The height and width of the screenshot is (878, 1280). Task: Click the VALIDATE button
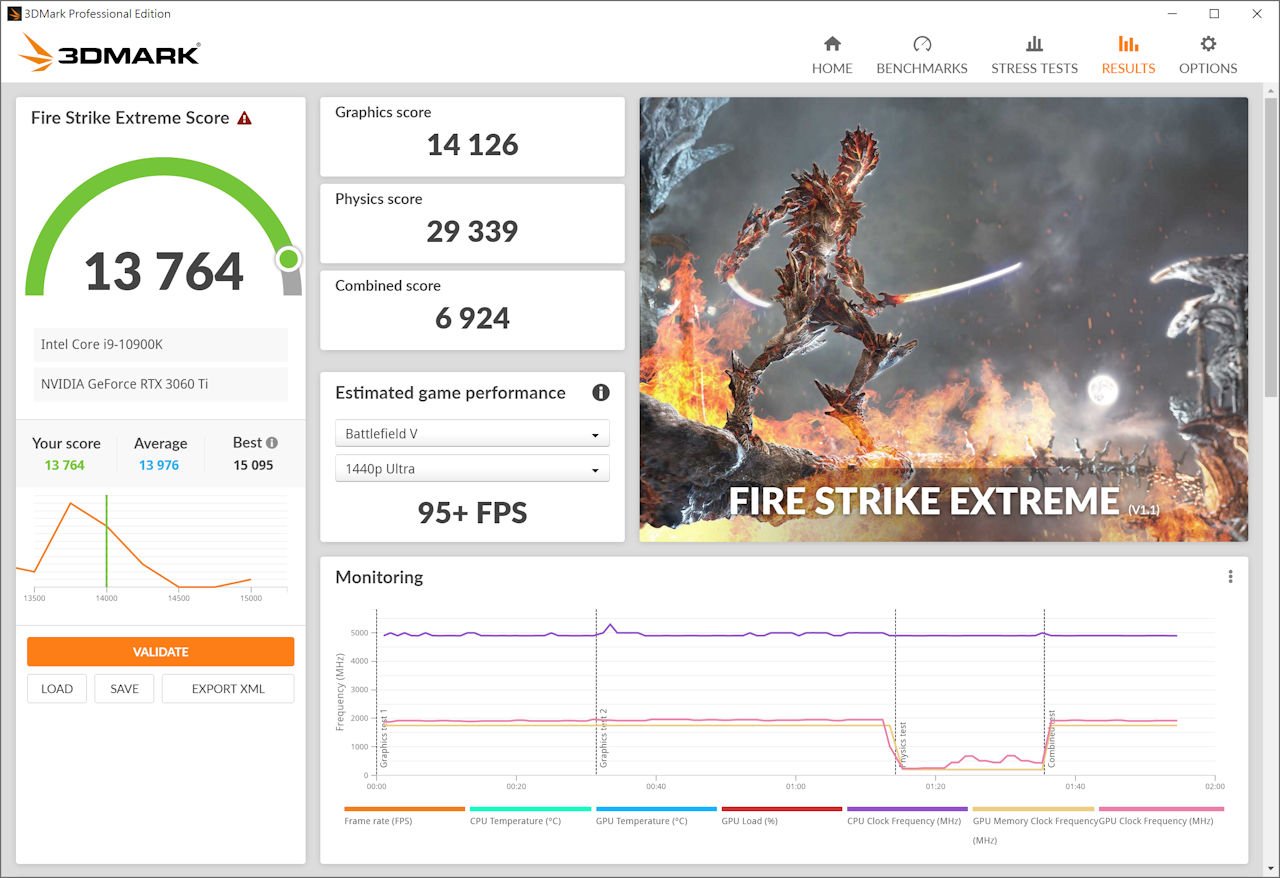[x=160, y=652]
